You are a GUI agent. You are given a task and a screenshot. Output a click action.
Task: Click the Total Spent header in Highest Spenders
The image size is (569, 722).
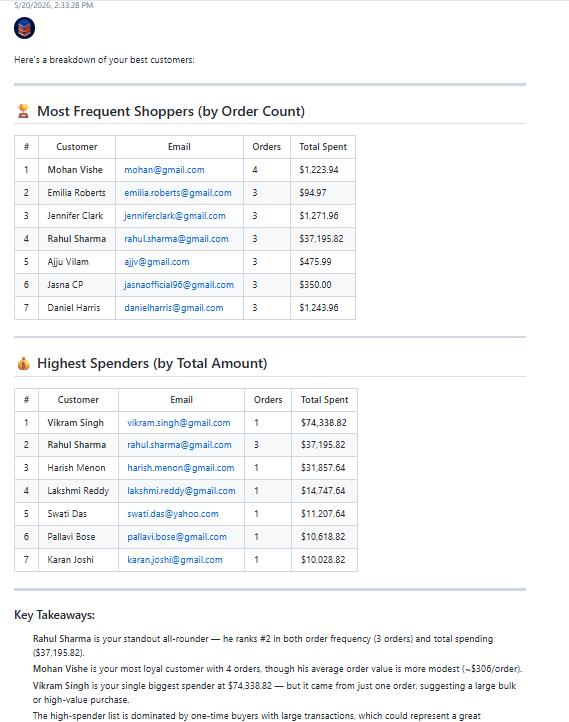tap(325, 400)
